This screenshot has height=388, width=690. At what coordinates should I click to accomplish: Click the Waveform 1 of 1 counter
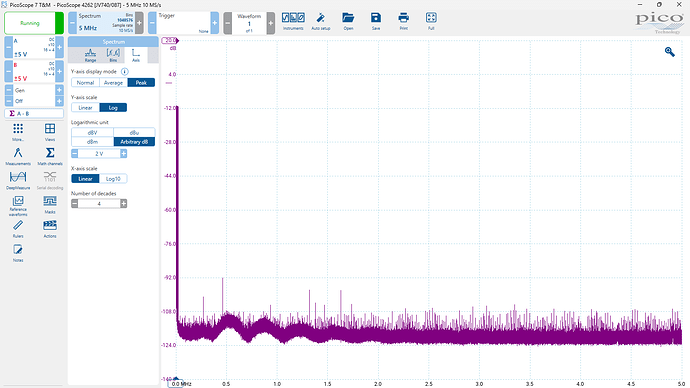249,23
